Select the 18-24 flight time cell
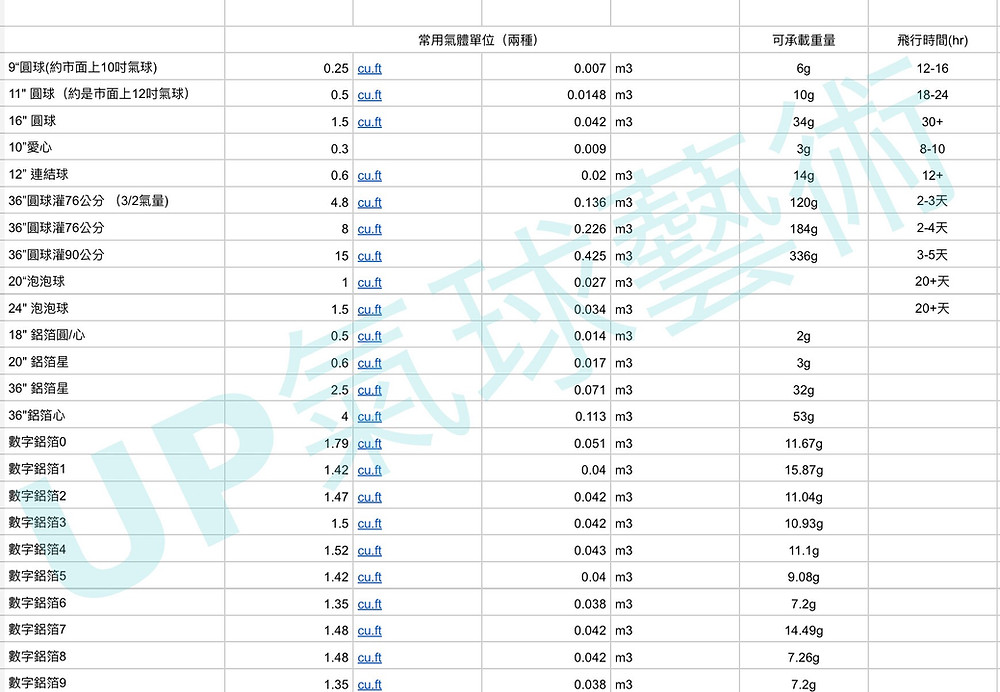 (x=934, y=94)
